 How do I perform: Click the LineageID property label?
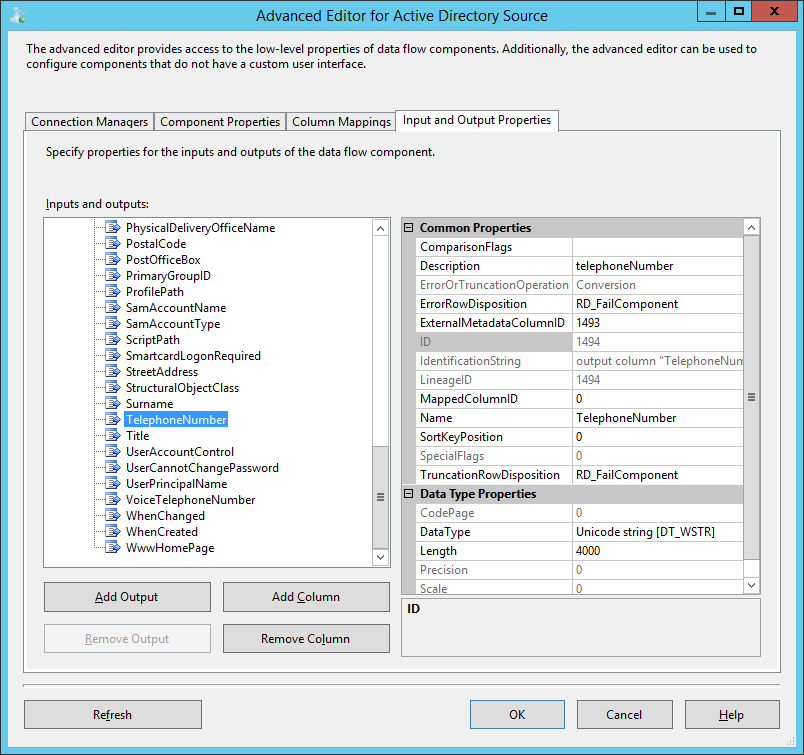pos(494,380)
